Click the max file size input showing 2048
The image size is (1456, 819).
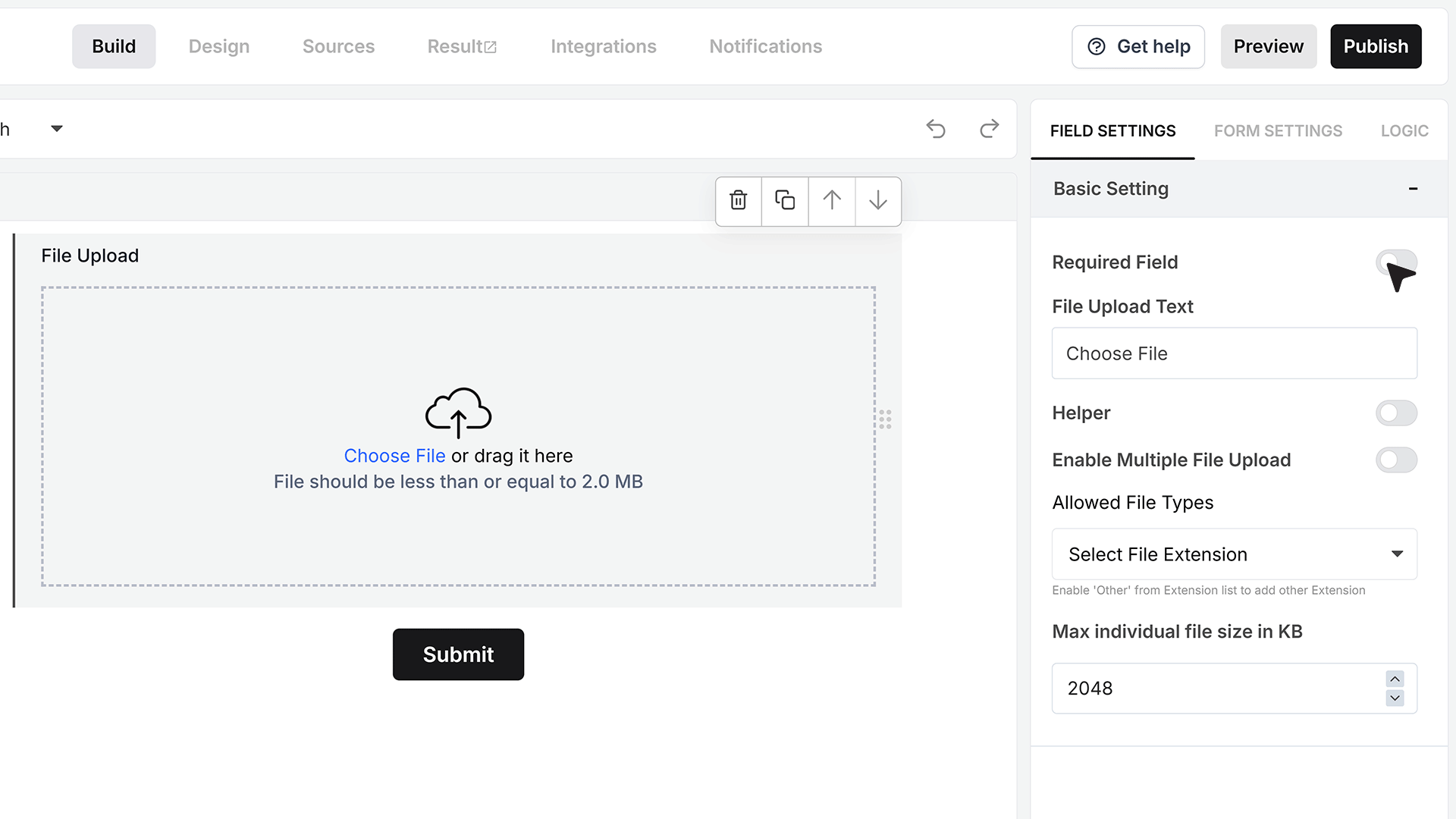(1234, 689)
